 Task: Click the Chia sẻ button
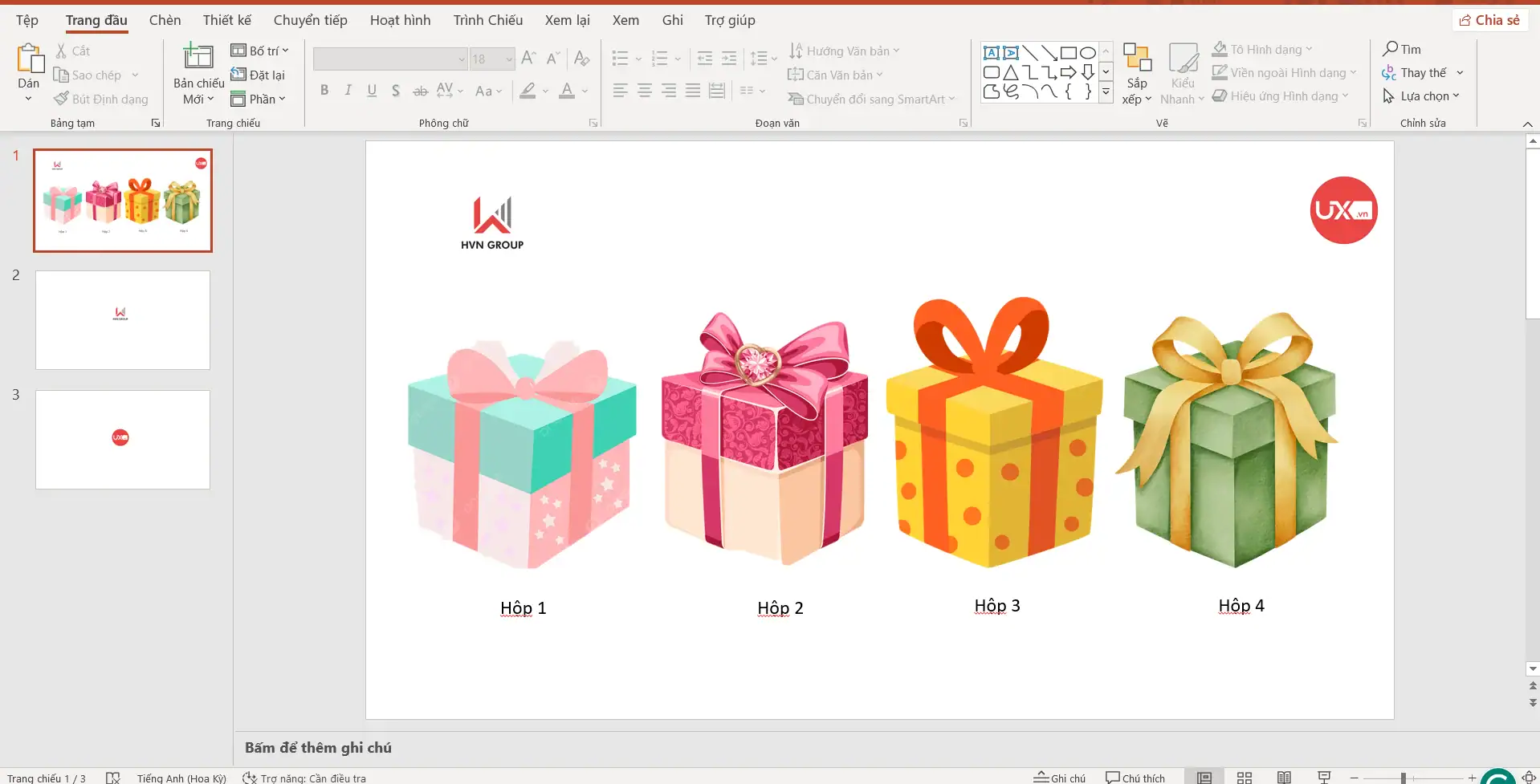tap(1489, 19)
